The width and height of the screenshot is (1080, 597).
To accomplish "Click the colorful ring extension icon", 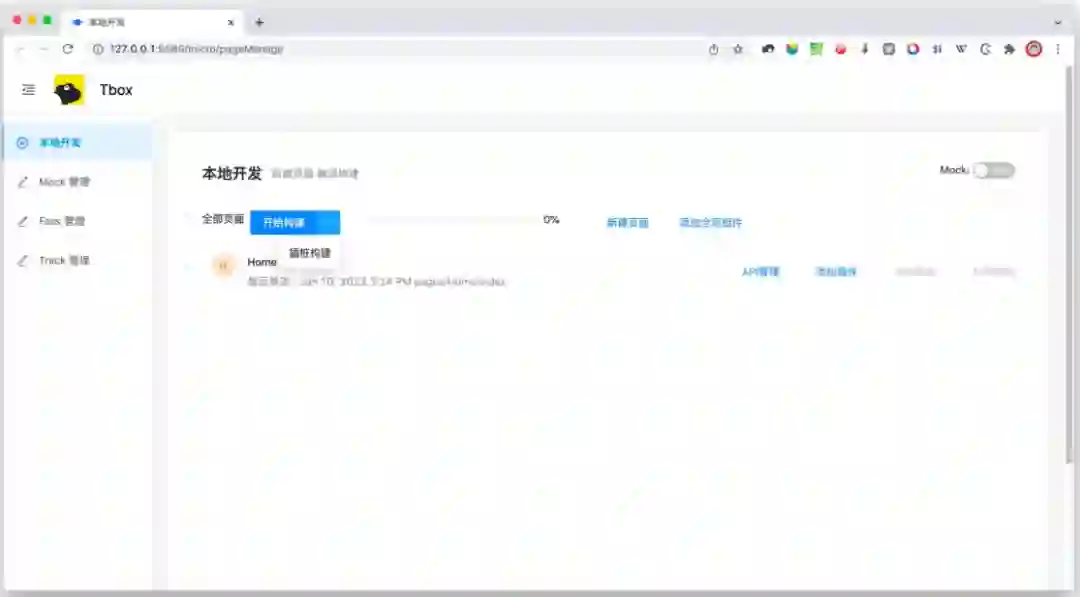I will tap(913, 49).
